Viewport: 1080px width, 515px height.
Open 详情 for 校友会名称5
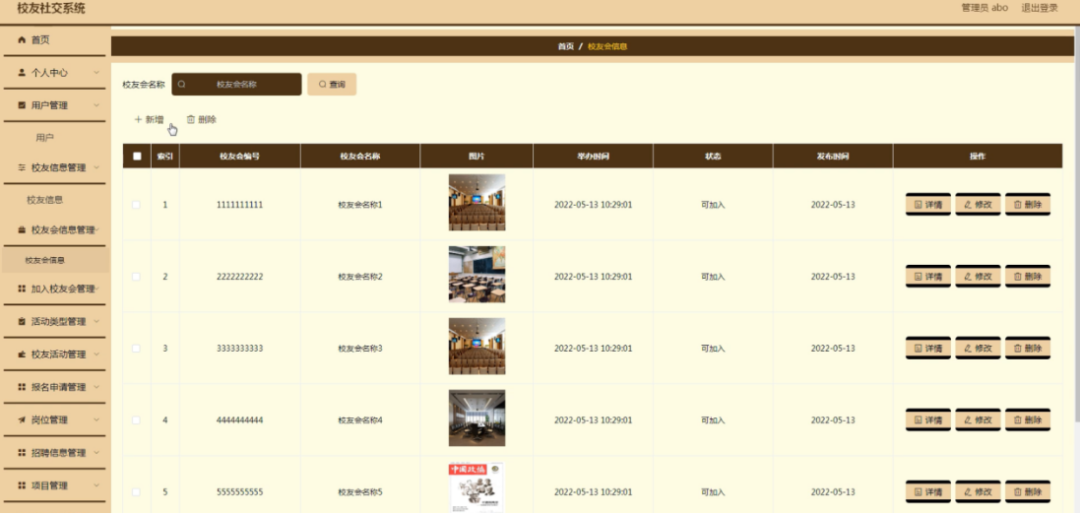(x=928, y=492)
